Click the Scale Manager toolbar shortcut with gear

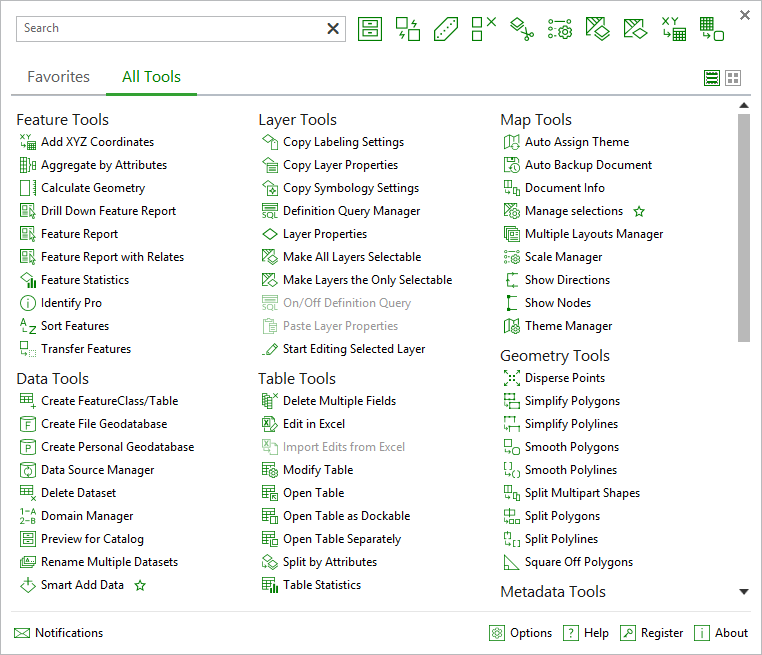click(559, 29)
